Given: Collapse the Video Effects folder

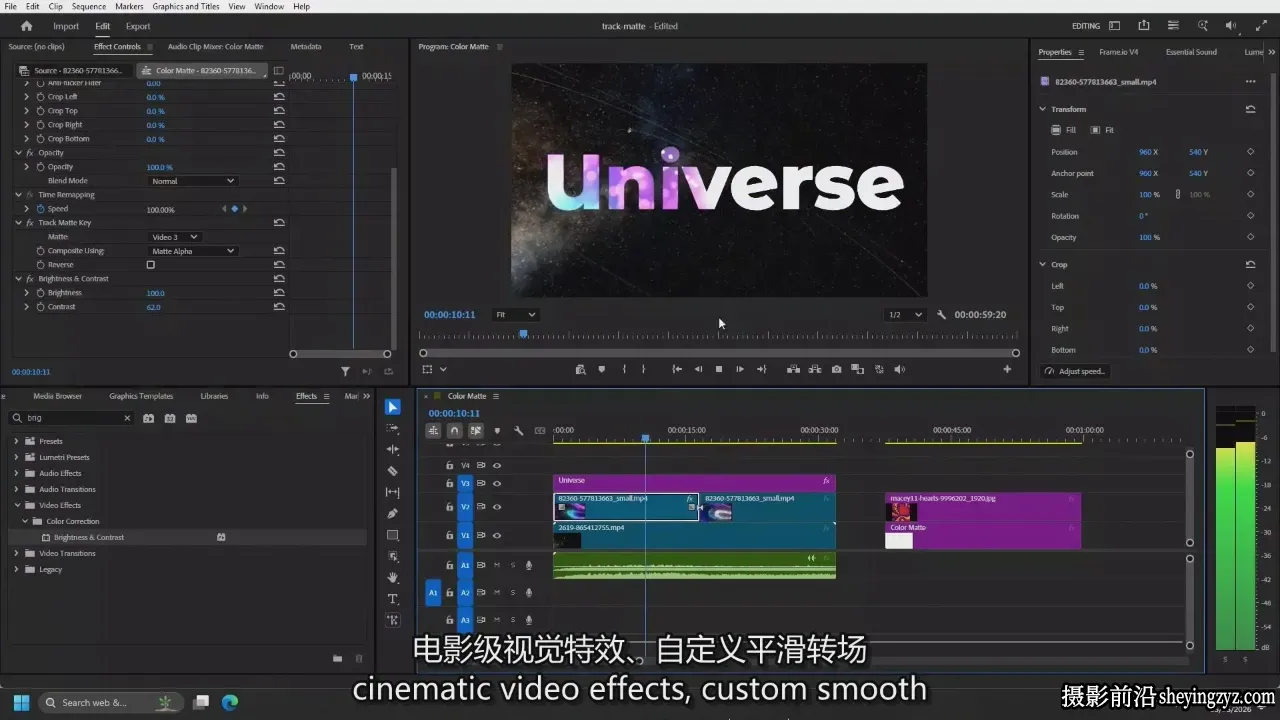Looking at the screenshot, I should click(16, 505).
